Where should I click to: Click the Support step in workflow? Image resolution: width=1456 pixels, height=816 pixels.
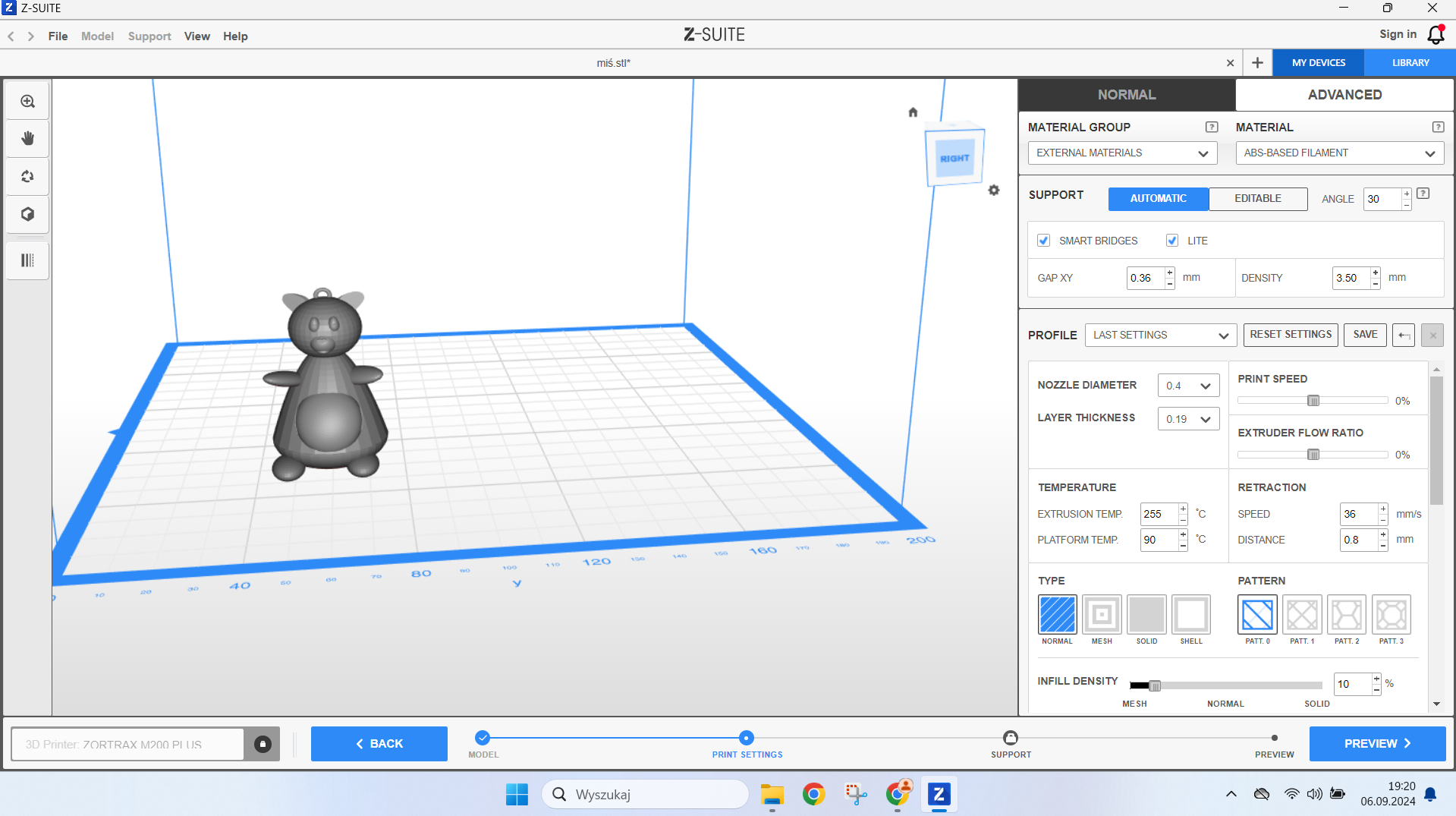click(x=1011, y=744)
